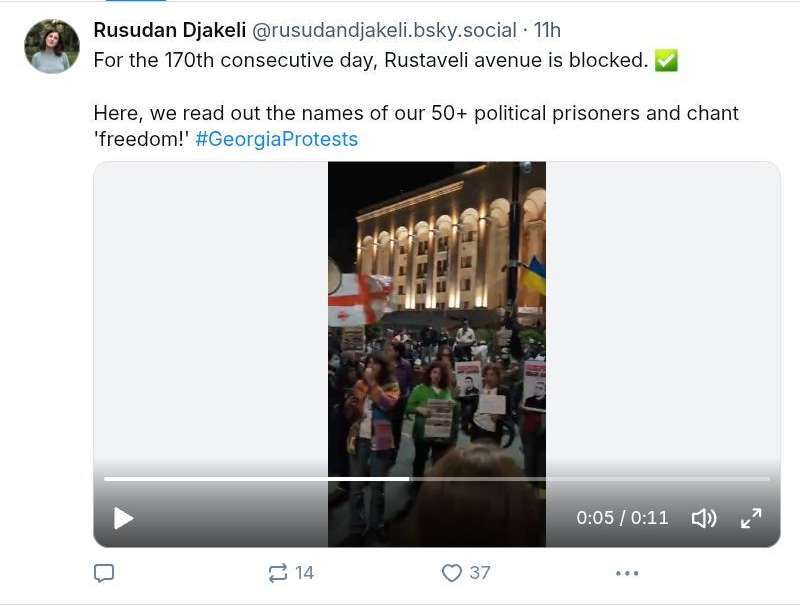This screenshot has width=800, height=607.
Task: Open the @rusudandjakeli.bsky.social handle link
Action: pyautogui.click(x=384, y=30)
